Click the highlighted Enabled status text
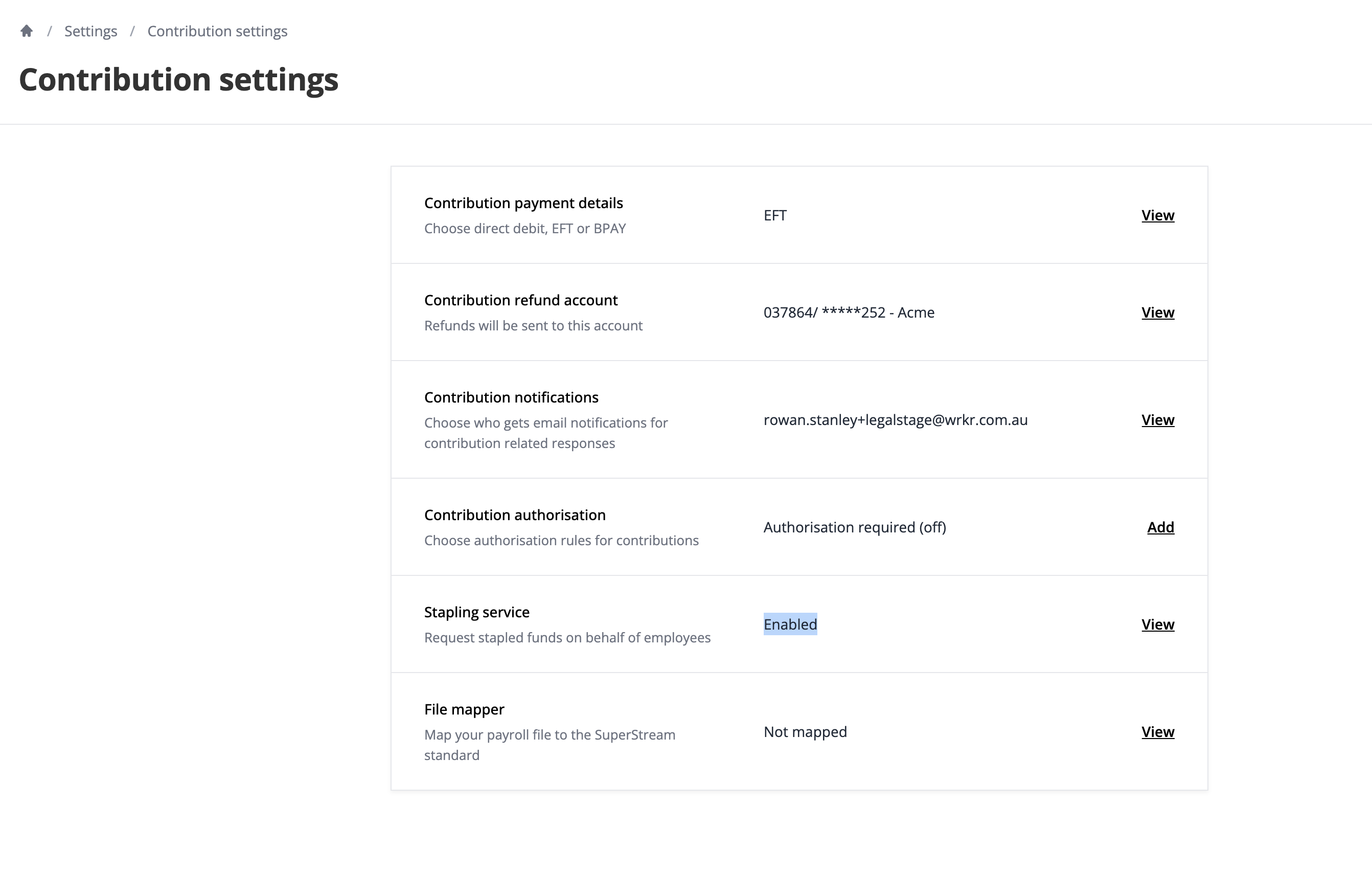1372x893 pixels. tap(790, 624)
